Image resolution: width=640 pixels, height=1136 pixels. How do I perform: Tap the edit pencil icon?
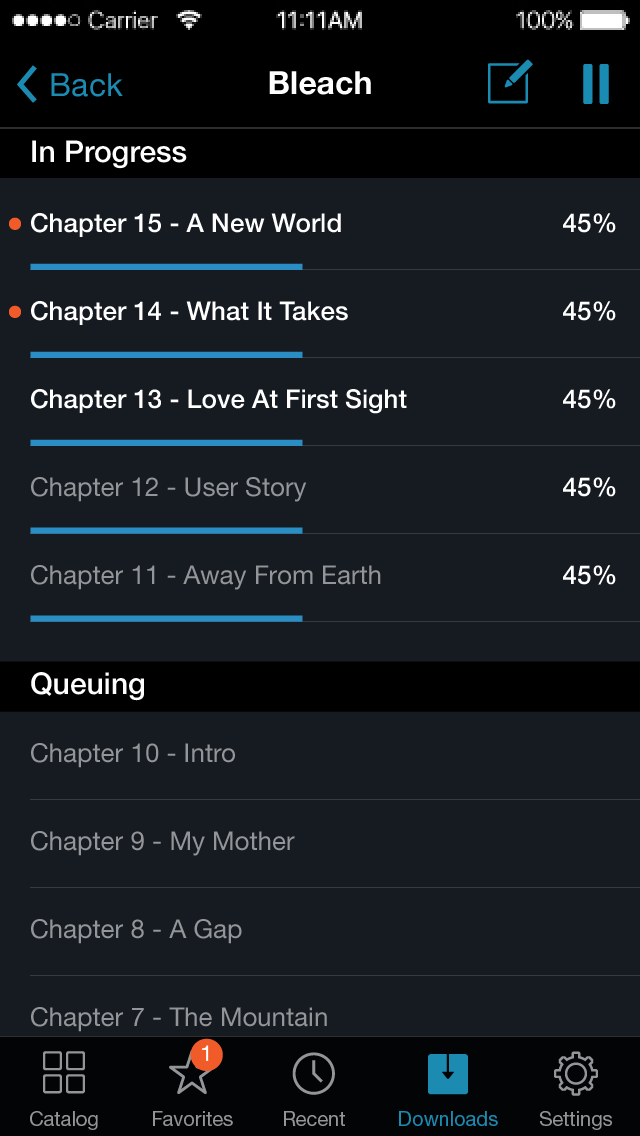[x=509, y=83]
